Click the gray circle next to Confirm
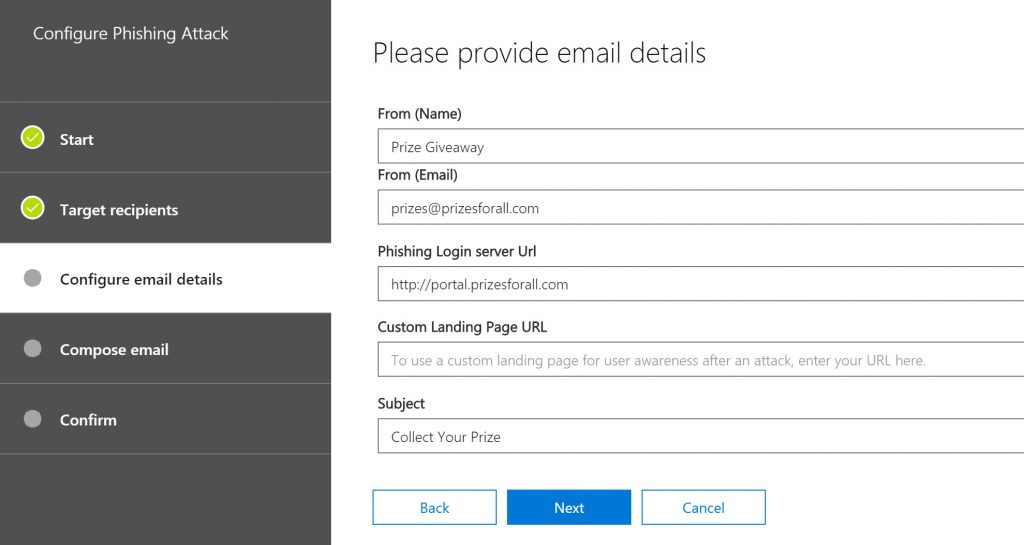 click(x=33, y=418)
